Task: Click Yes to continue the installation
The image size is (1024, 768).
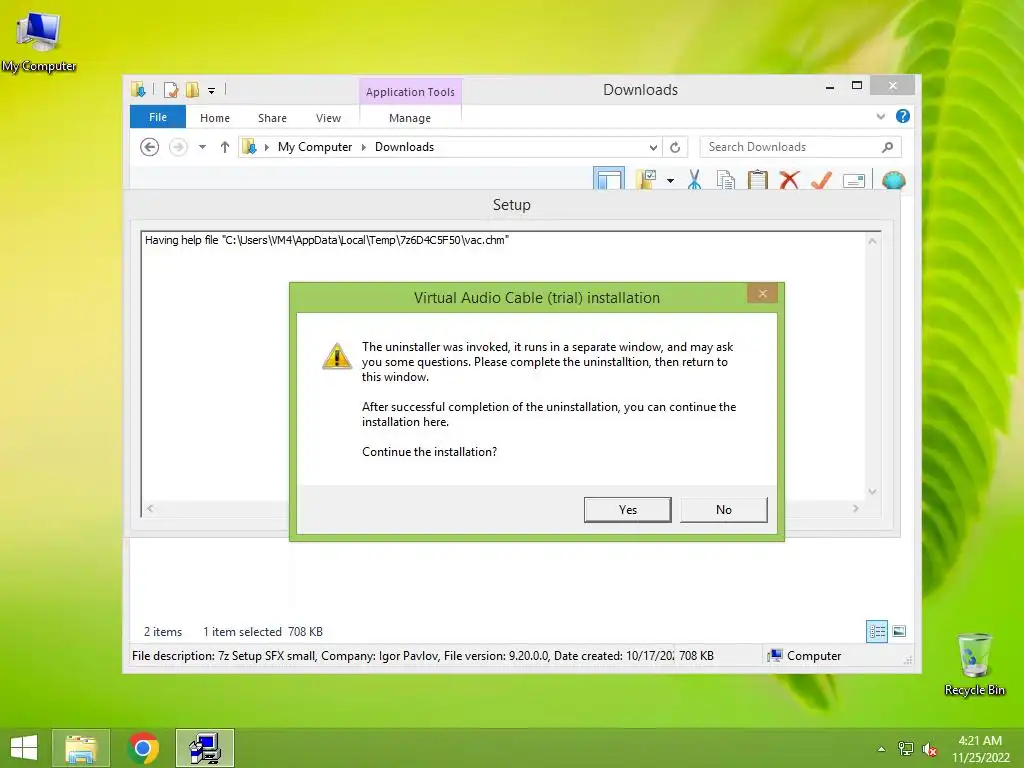Action: pyautogui.click(x=627, y=509)
